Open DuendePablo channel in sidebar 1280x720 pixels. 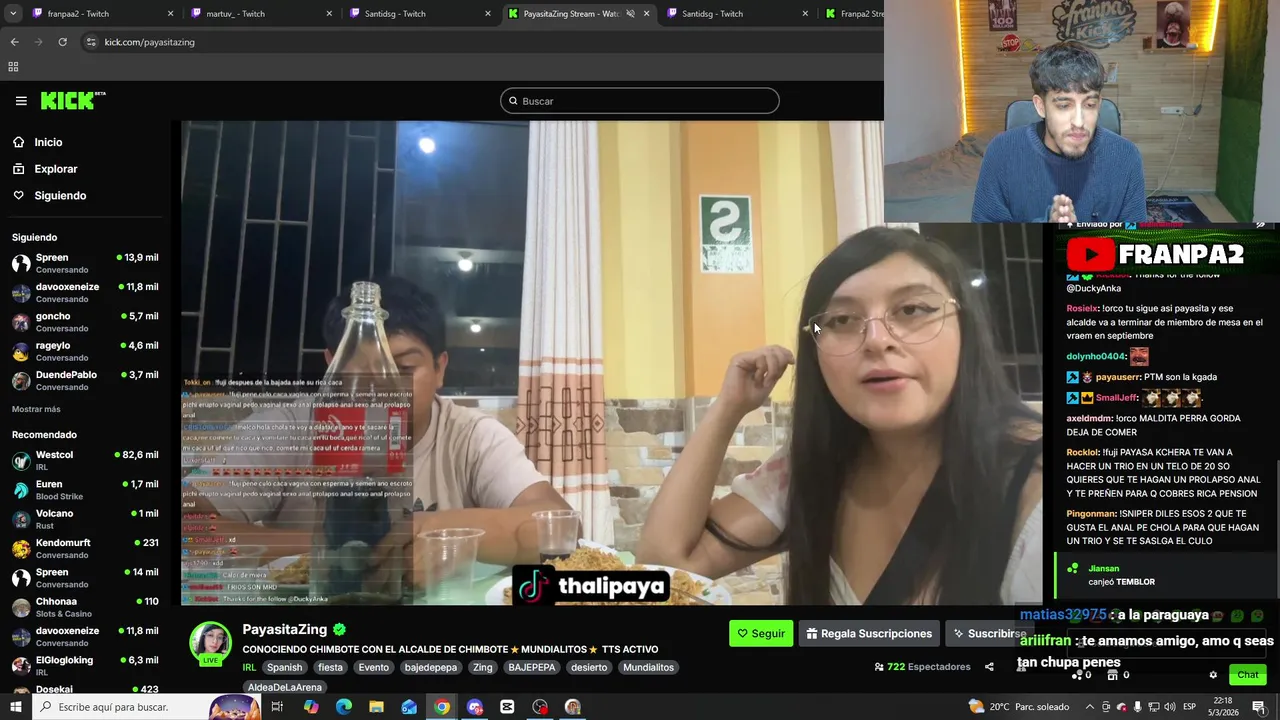pyautogui.click(x=85, y=380)
